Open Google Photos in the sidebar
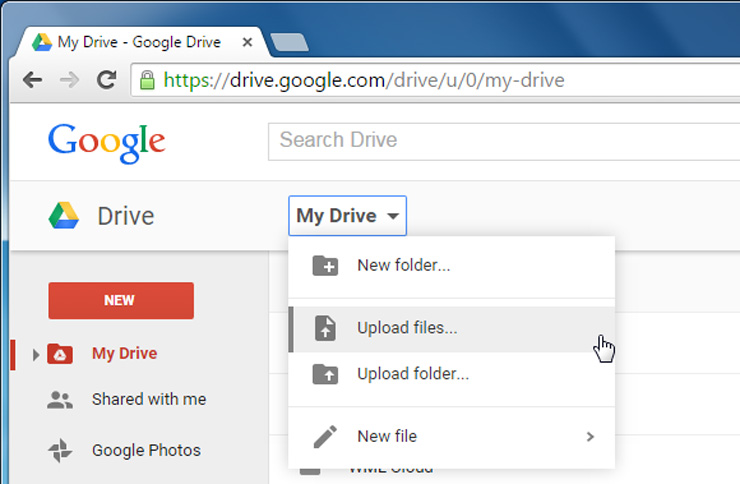Image resolution: width=740 pixels, height=484 pixels. (146, 451)
